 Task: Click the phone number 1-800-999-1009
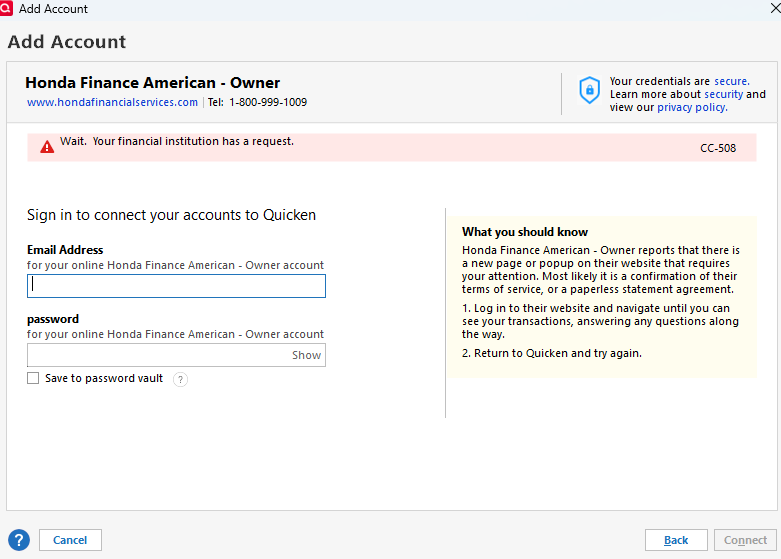pos(268,102)
